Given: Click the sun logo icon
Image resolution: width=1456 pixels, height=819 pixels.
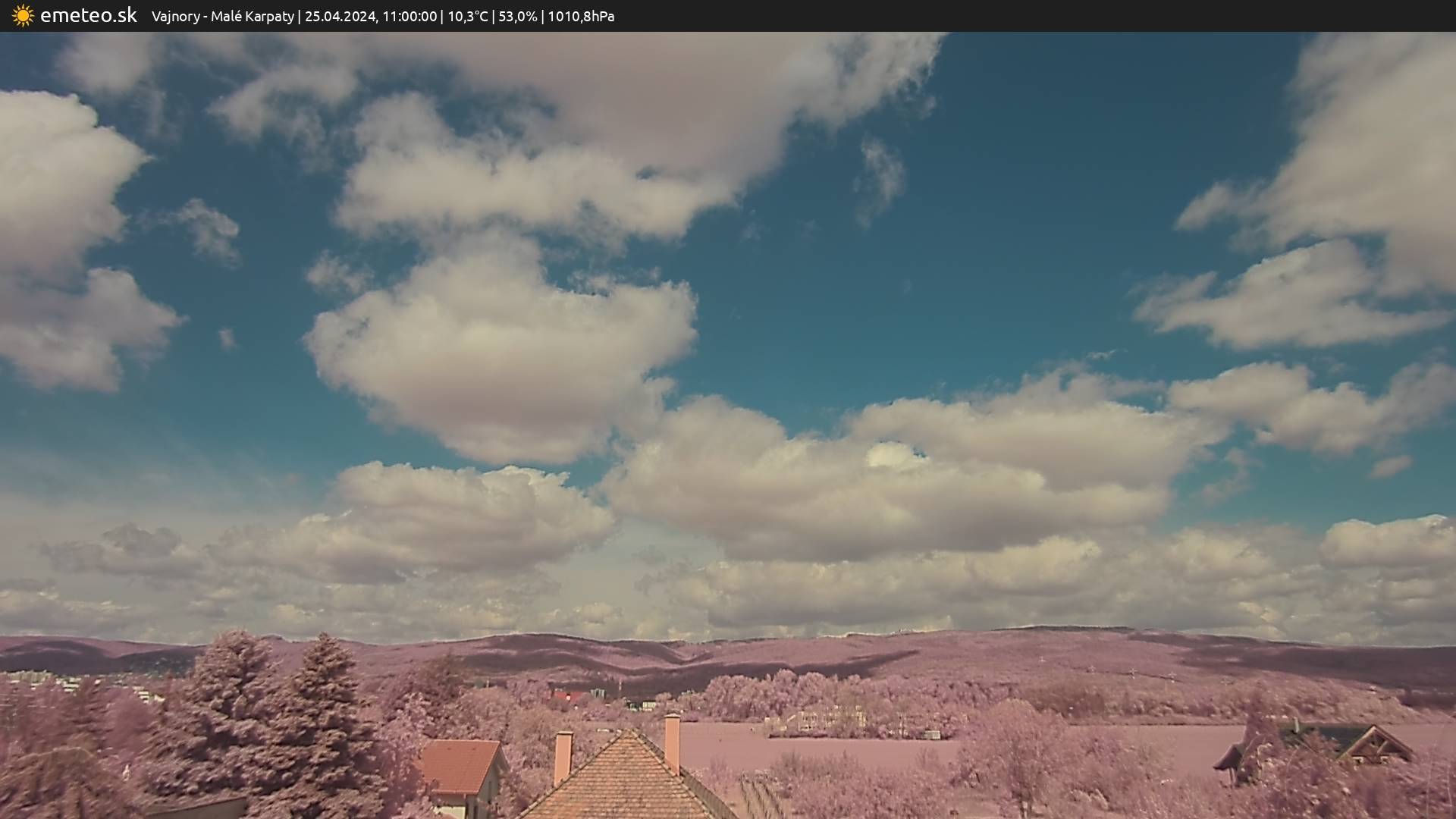Looking at the screenshot, I should (23, 16).
